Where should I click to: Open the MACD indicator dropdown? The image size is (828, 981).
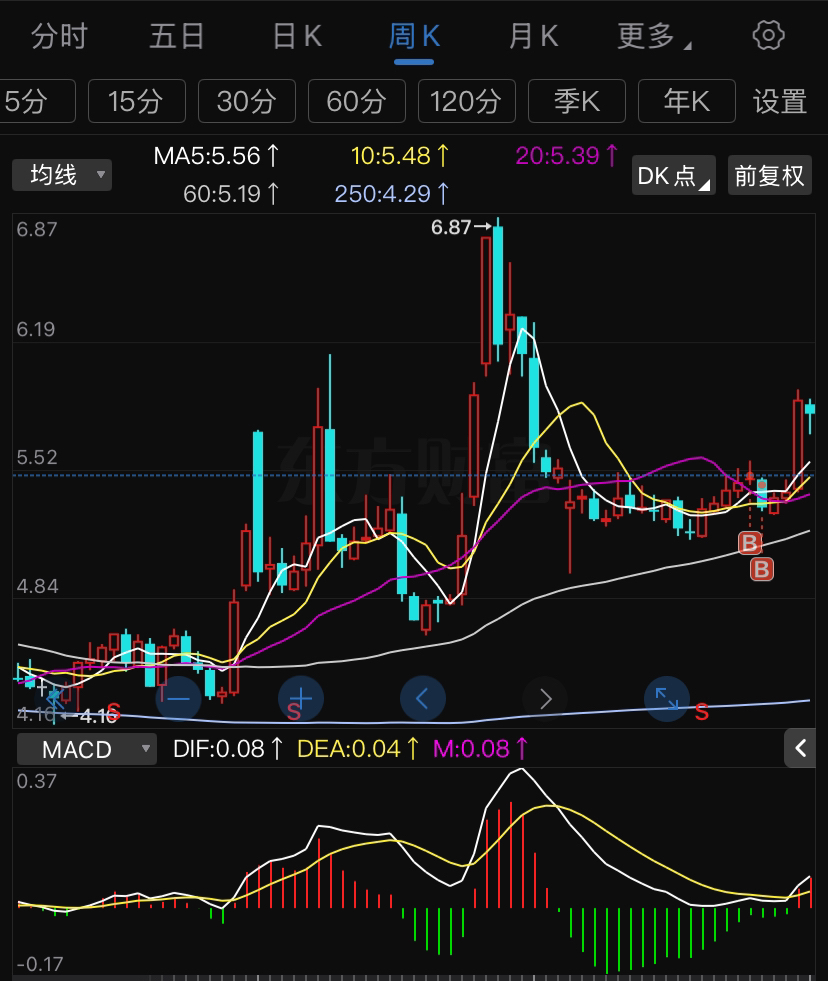tap(86, 749)
